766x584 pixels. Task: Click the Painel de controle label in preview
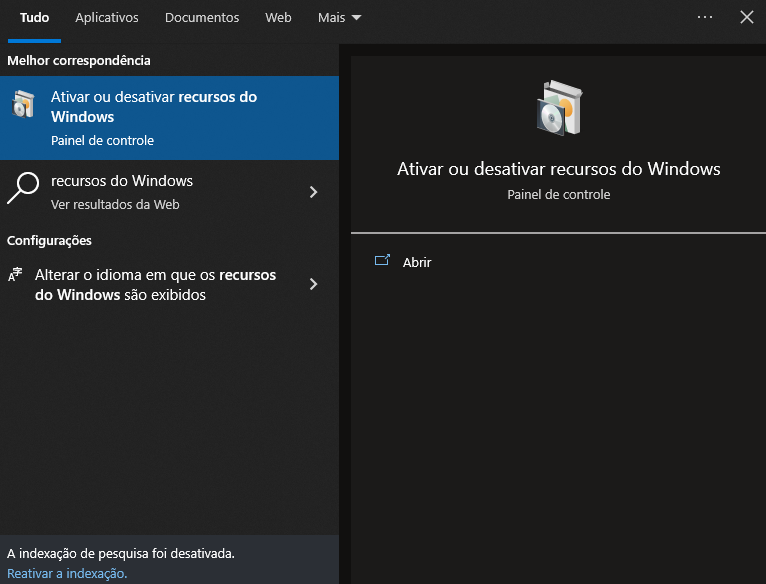(558, 195)
